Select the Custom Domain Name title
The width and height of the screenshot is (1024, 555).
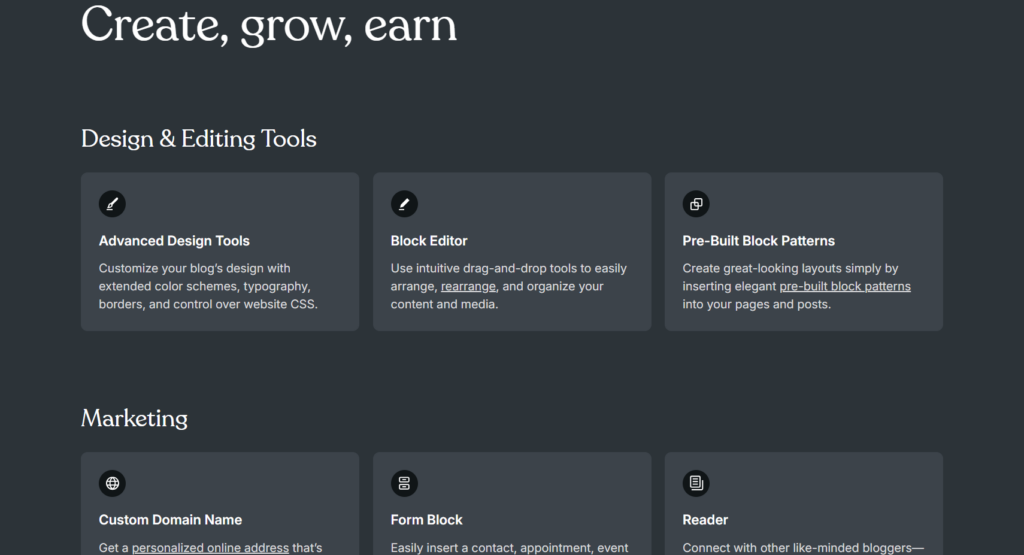coord(170,520)
